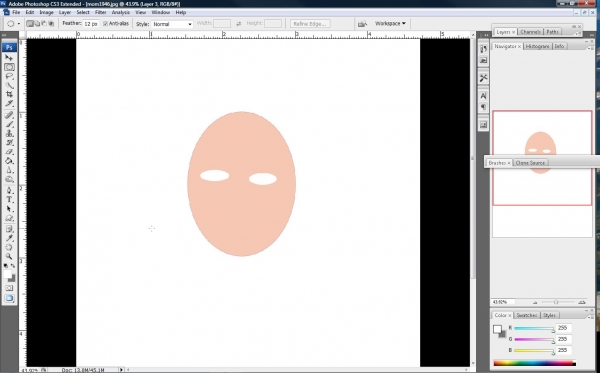Change screen mode at toolbox bottom
Image resolution: width=600 pixels, height=373 pixels.
click(9, 298)
